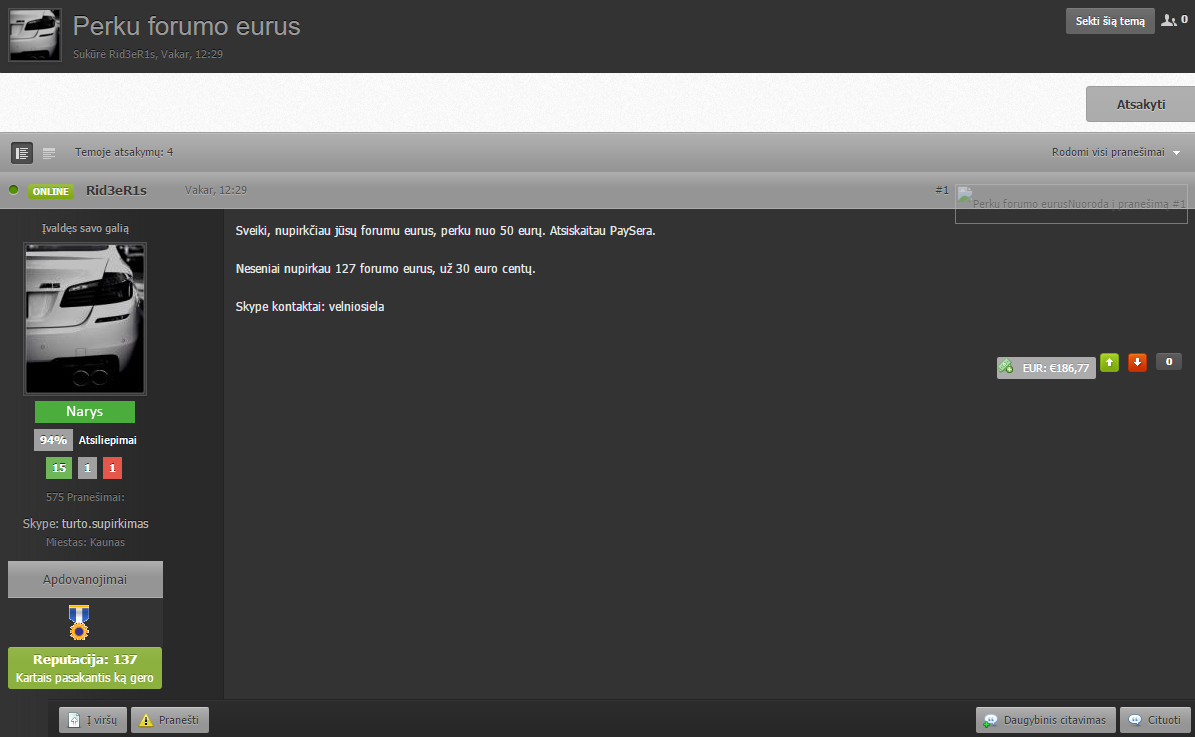Click the Atsakyti reply button
The width and height of the screenshot is (1195, 737).
1140,104
